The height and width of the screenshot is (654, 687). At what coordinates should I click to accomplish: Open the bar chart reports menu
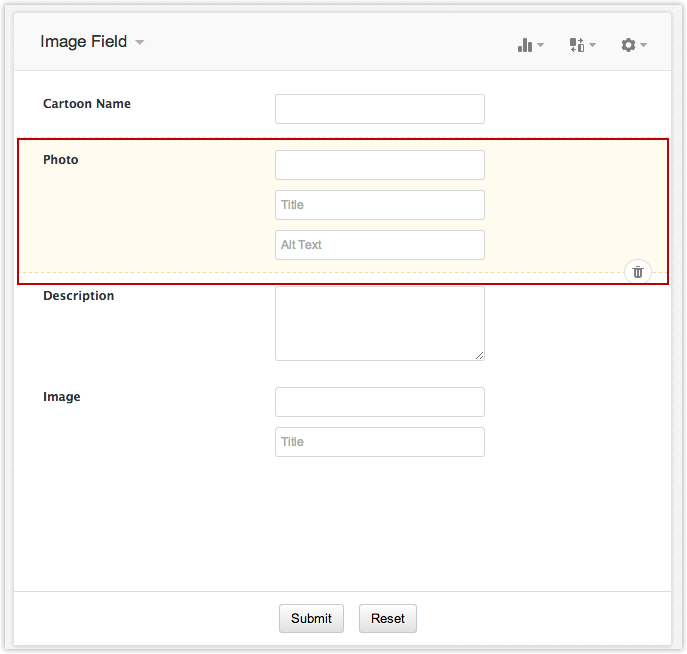tap(530, 45)
